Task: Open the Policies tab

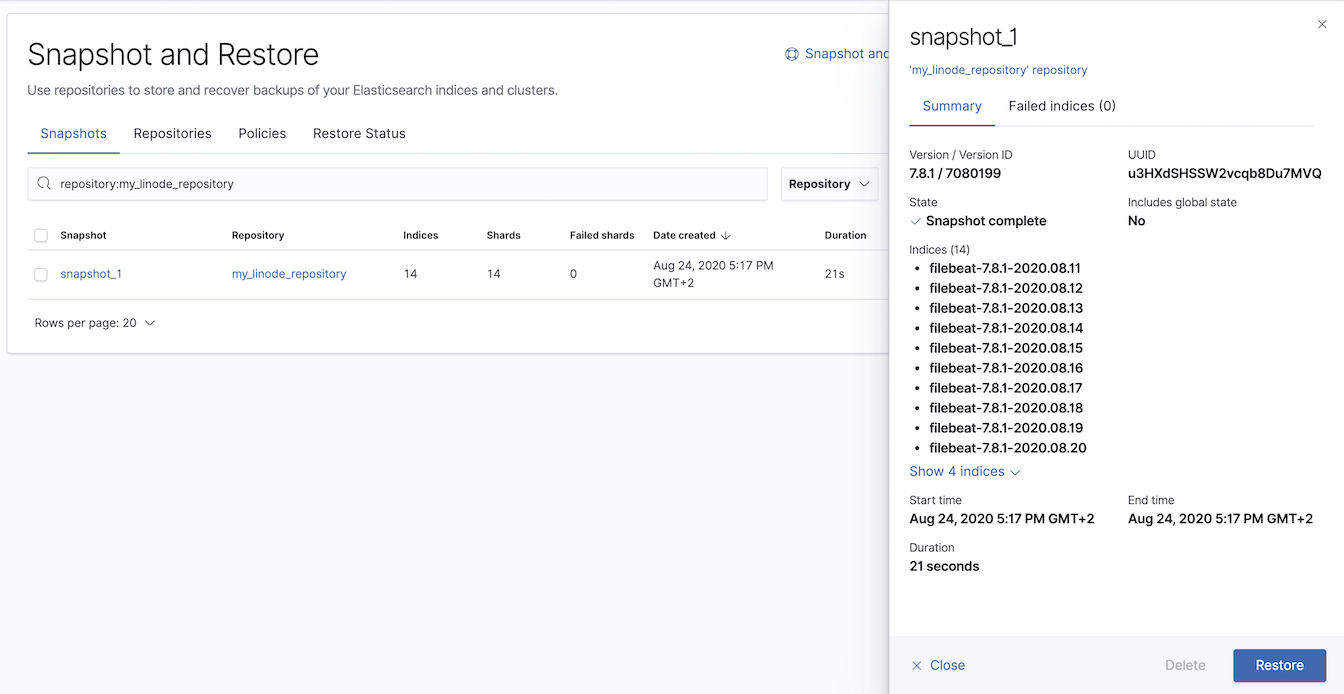Action: [262, 133]
